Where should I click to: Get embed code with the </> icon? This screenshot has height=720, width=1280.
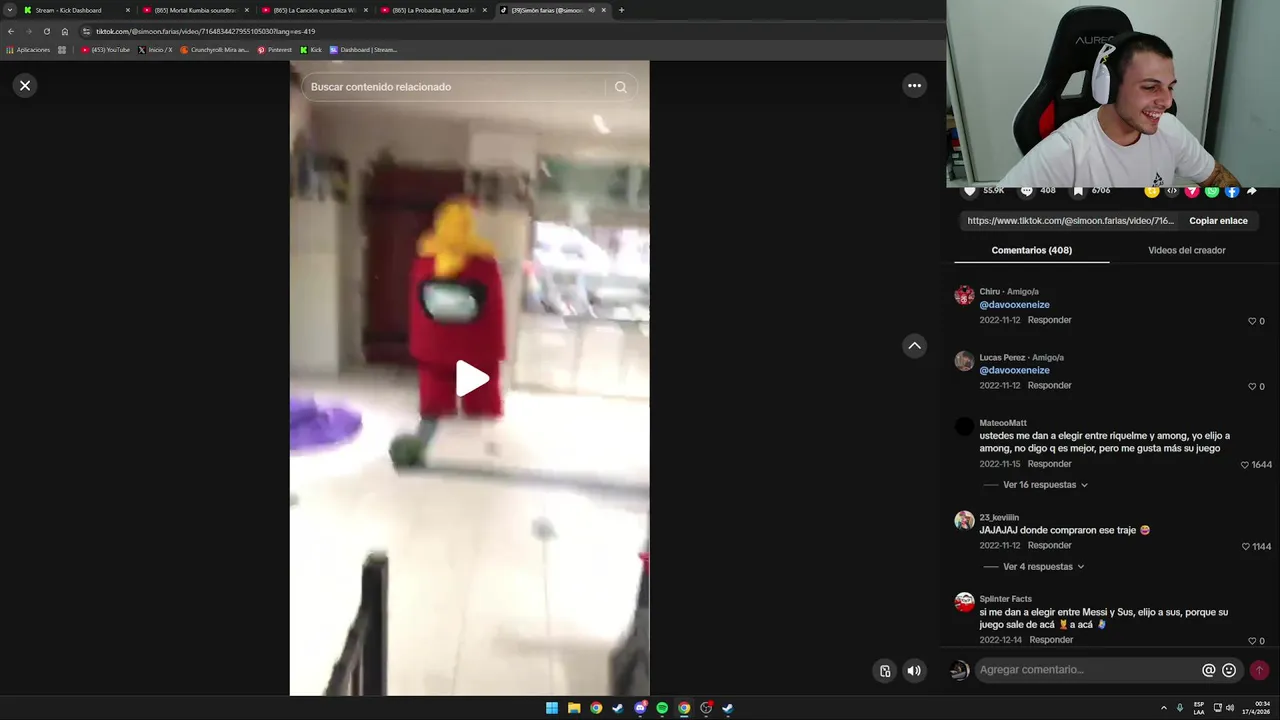tap(1172, 191)
